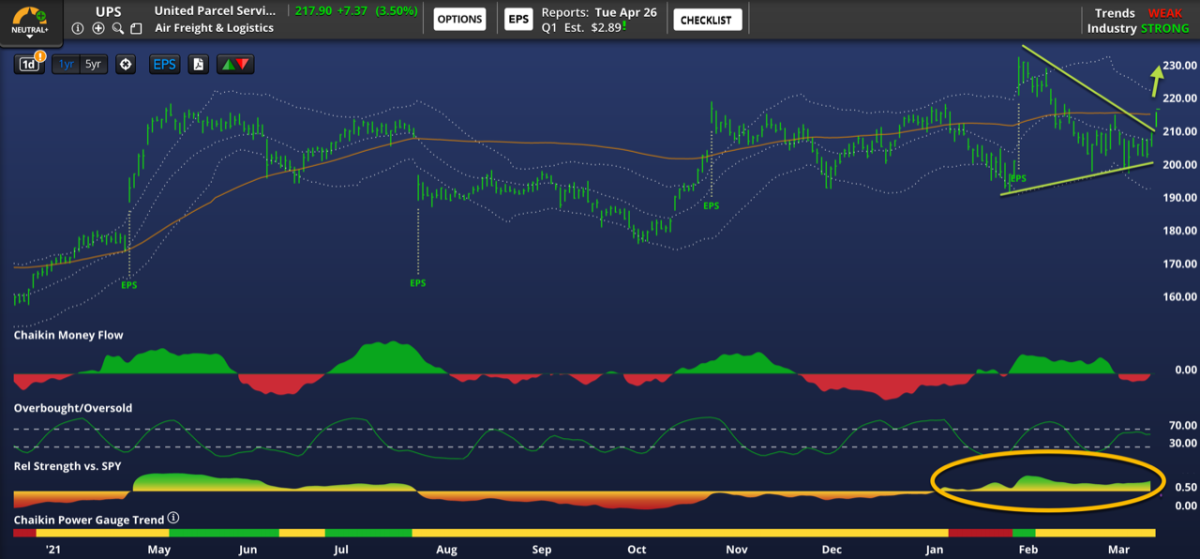Screen dimensions: 1200x559
Task: Click the EPS marker in late July
Action: pos(417,283)
